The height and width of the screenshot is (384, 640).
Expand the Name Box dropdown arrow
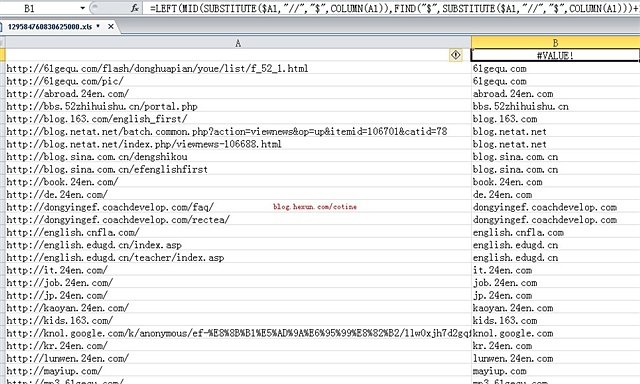pyautogui.click(x=82, y=8)
